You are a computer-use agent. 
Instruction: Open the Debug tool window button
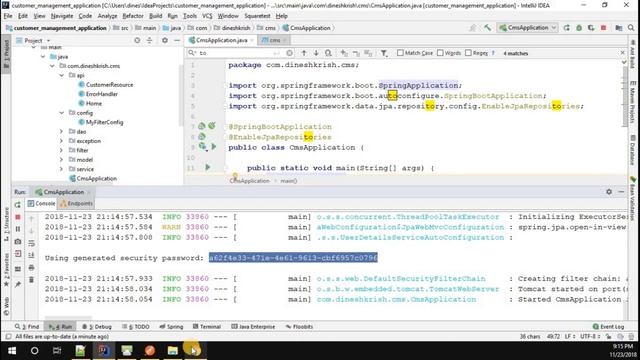click(97, 327)
